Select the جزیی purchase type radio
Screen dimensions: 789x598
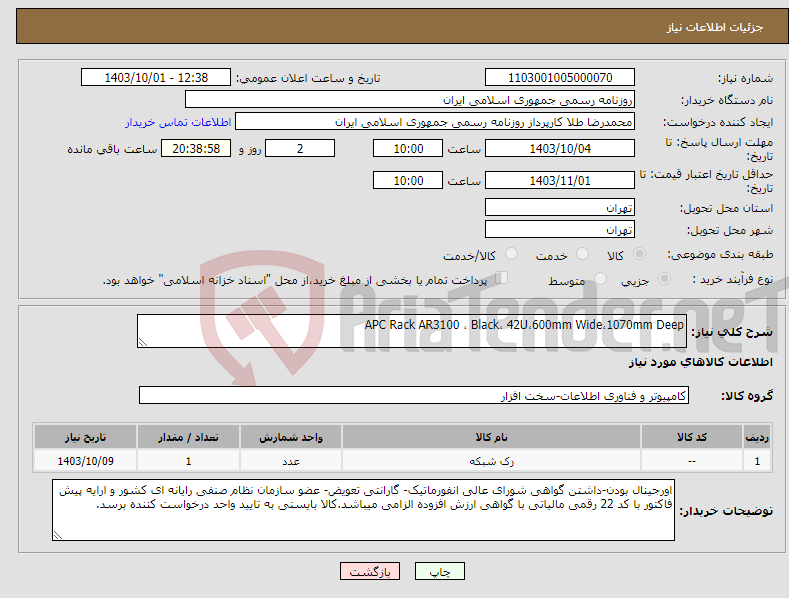tap(664, 278)
